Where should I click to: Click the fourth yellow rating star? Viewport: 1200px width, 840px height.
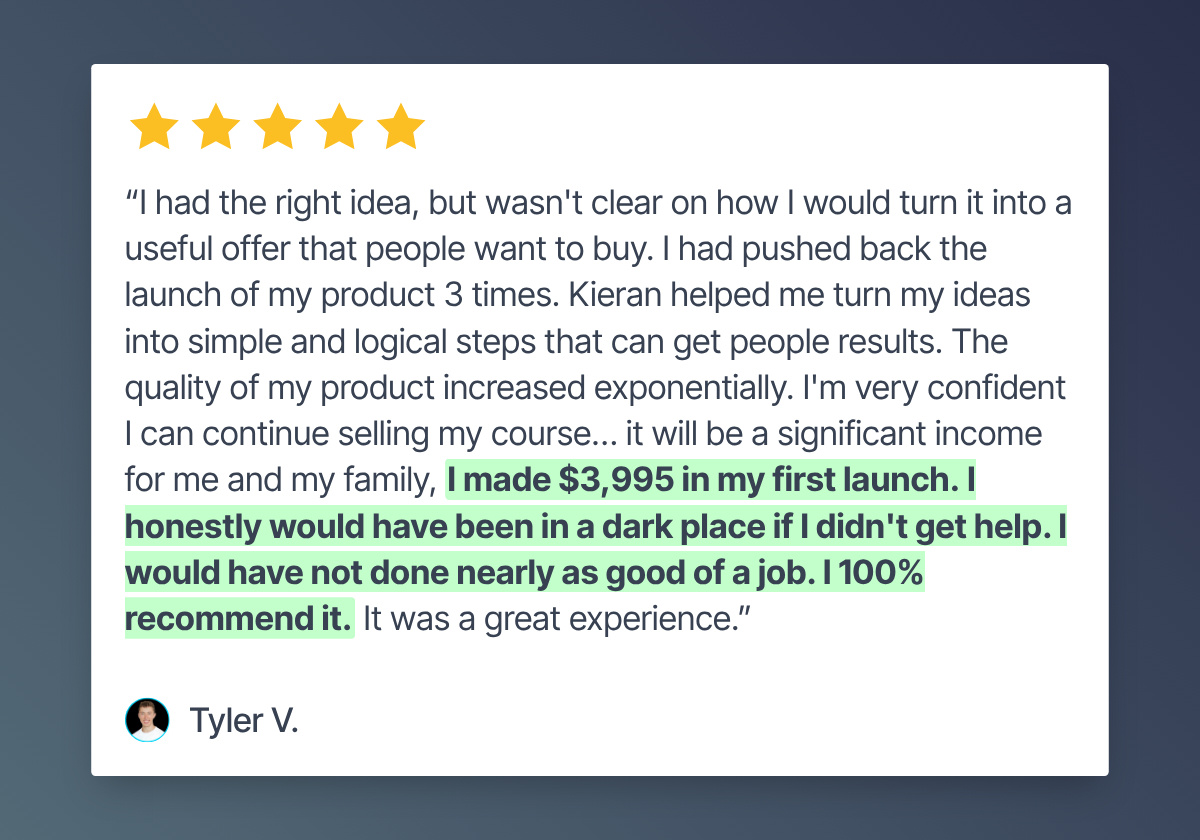(340, 127)
